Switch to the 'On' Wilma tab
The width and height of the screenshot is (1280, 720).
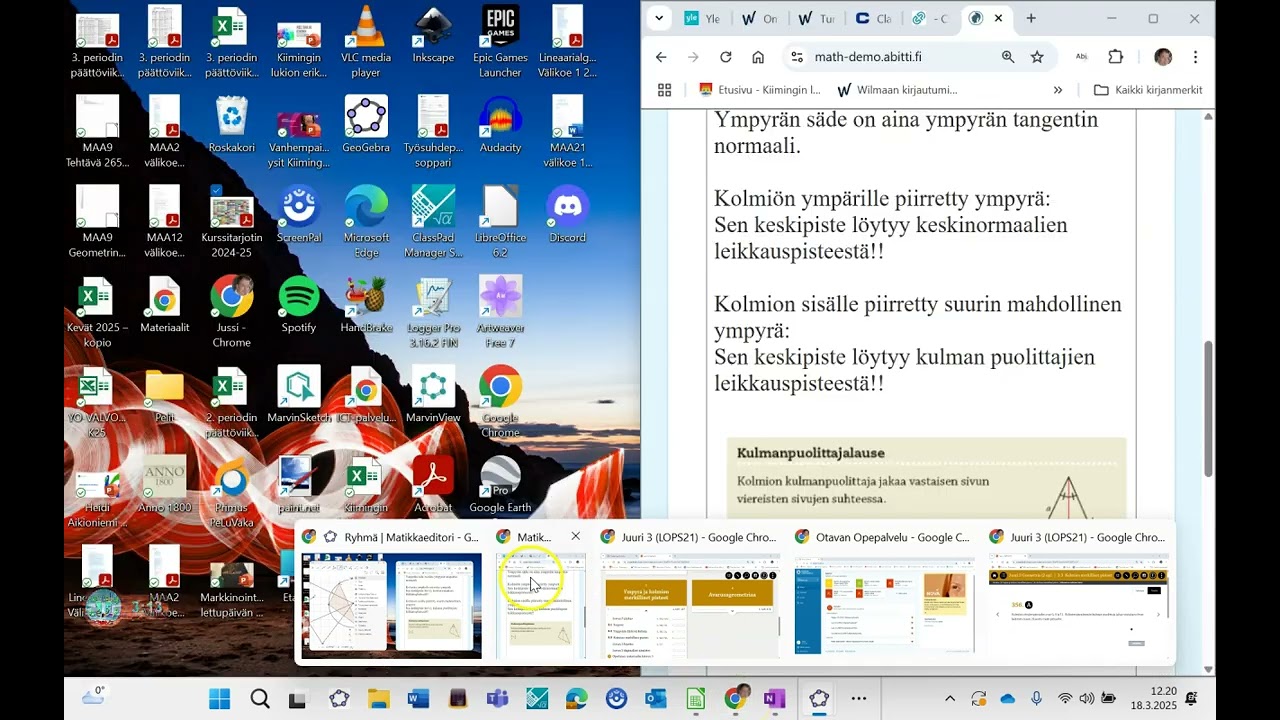point(759,18)
